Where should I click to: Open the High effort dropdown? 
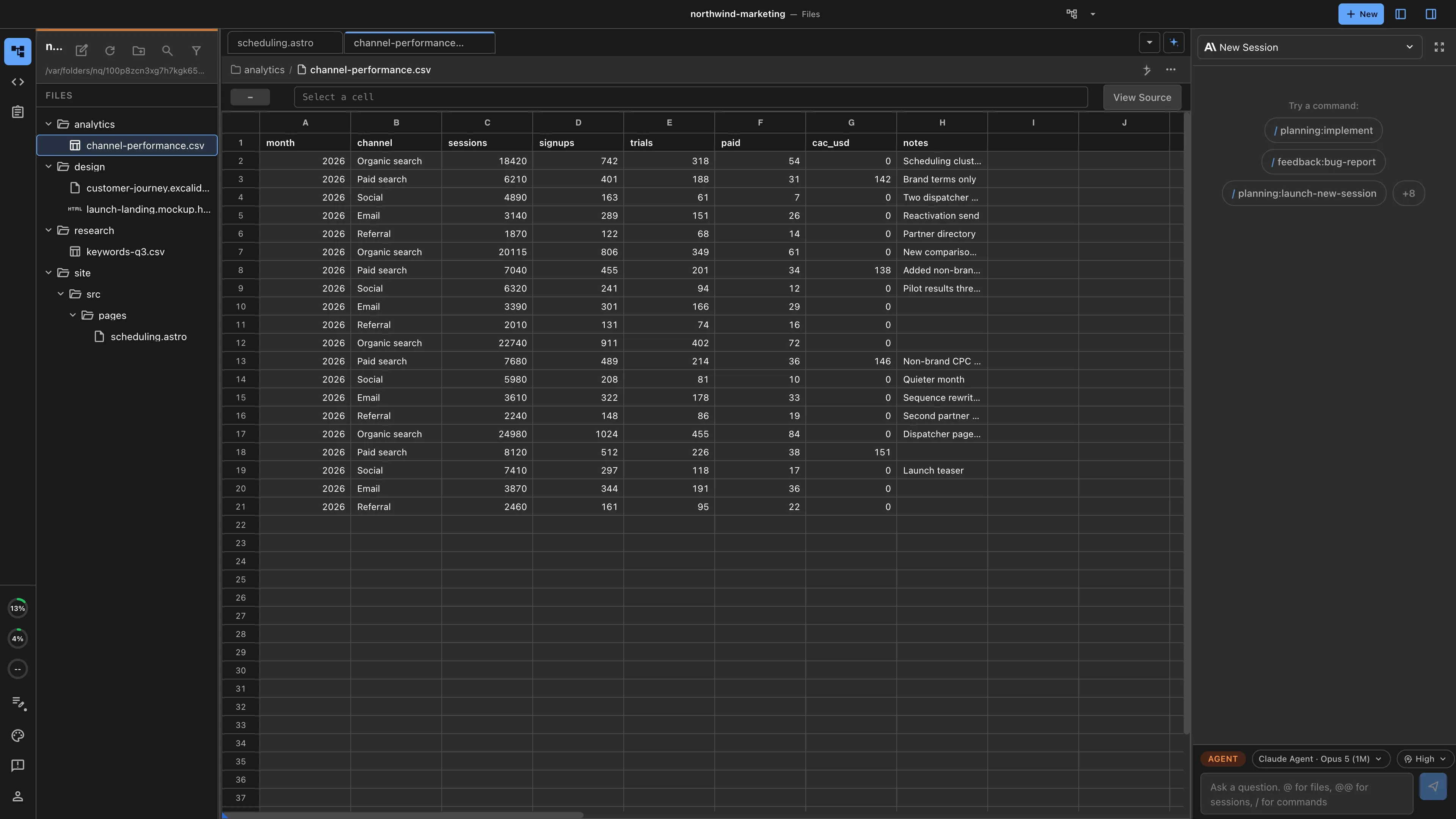point(1425,758)
